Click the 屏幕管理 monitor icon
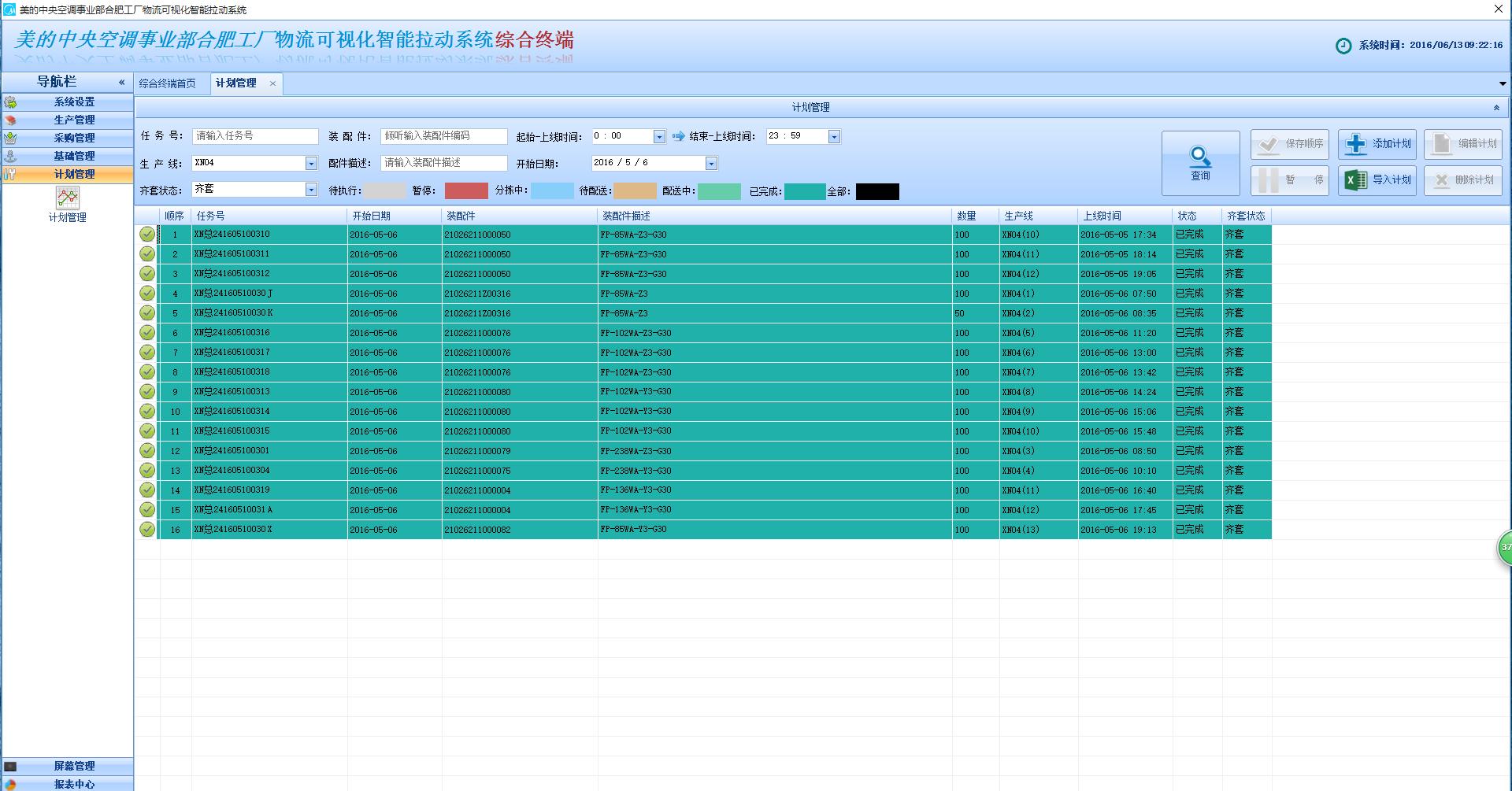The height and width of the screenshot is (791, 1512). click(10, 767)
